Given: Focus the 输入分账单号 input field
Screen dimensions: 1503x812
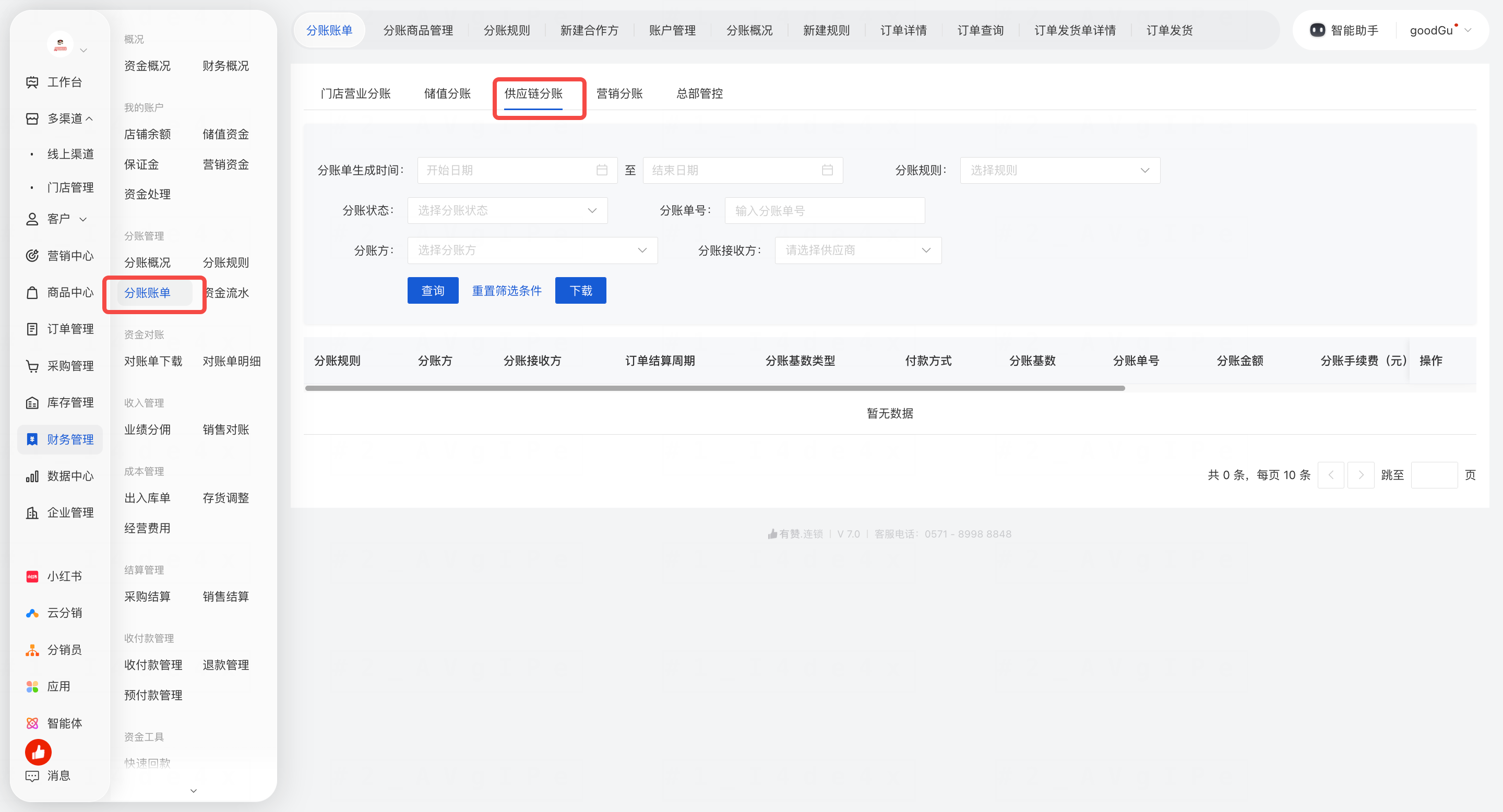Looking at the screenshot, I should 825,211.
